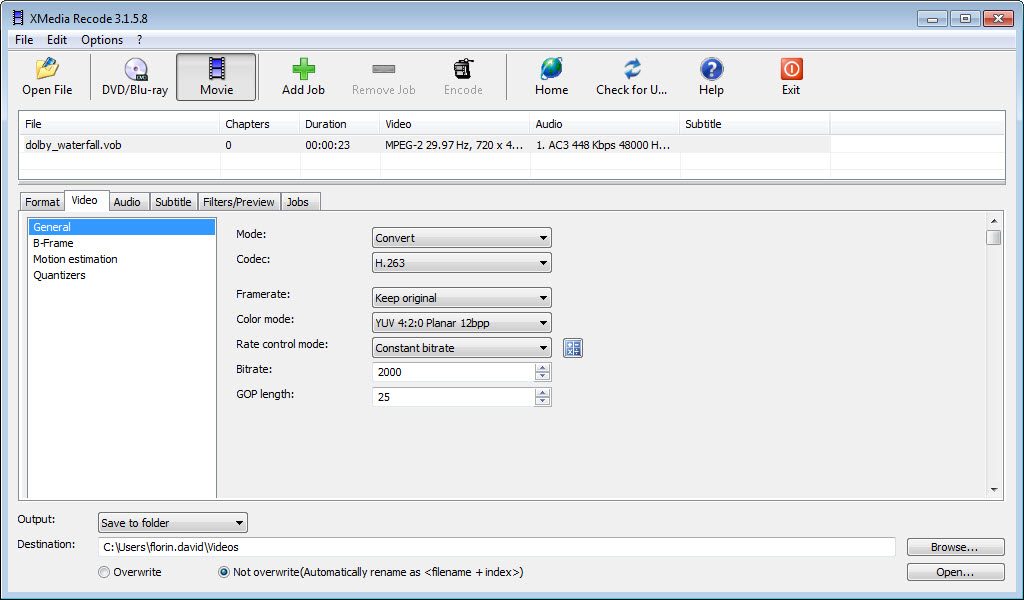Click the Chapters column header
This screenshot has height=600, width=1024.
coord(260,124)
